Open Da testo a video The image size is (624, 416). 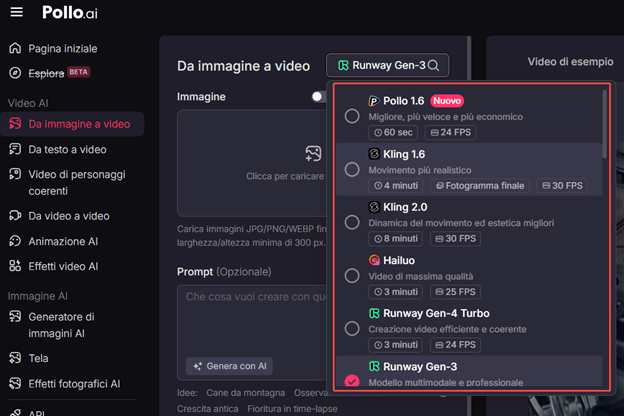pos(67,150)
